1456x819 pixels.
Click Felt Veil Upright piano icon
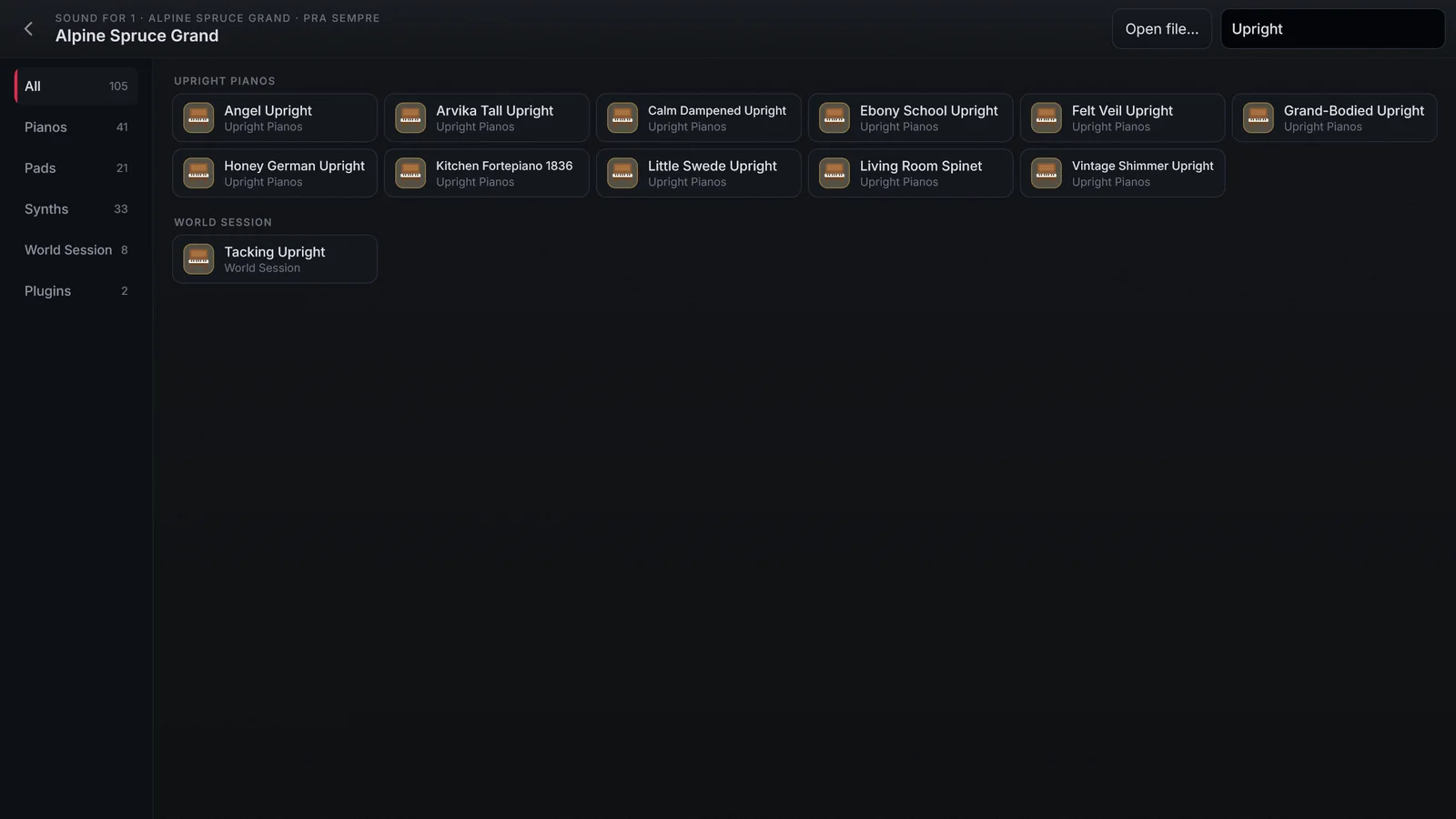[1046, 117]
